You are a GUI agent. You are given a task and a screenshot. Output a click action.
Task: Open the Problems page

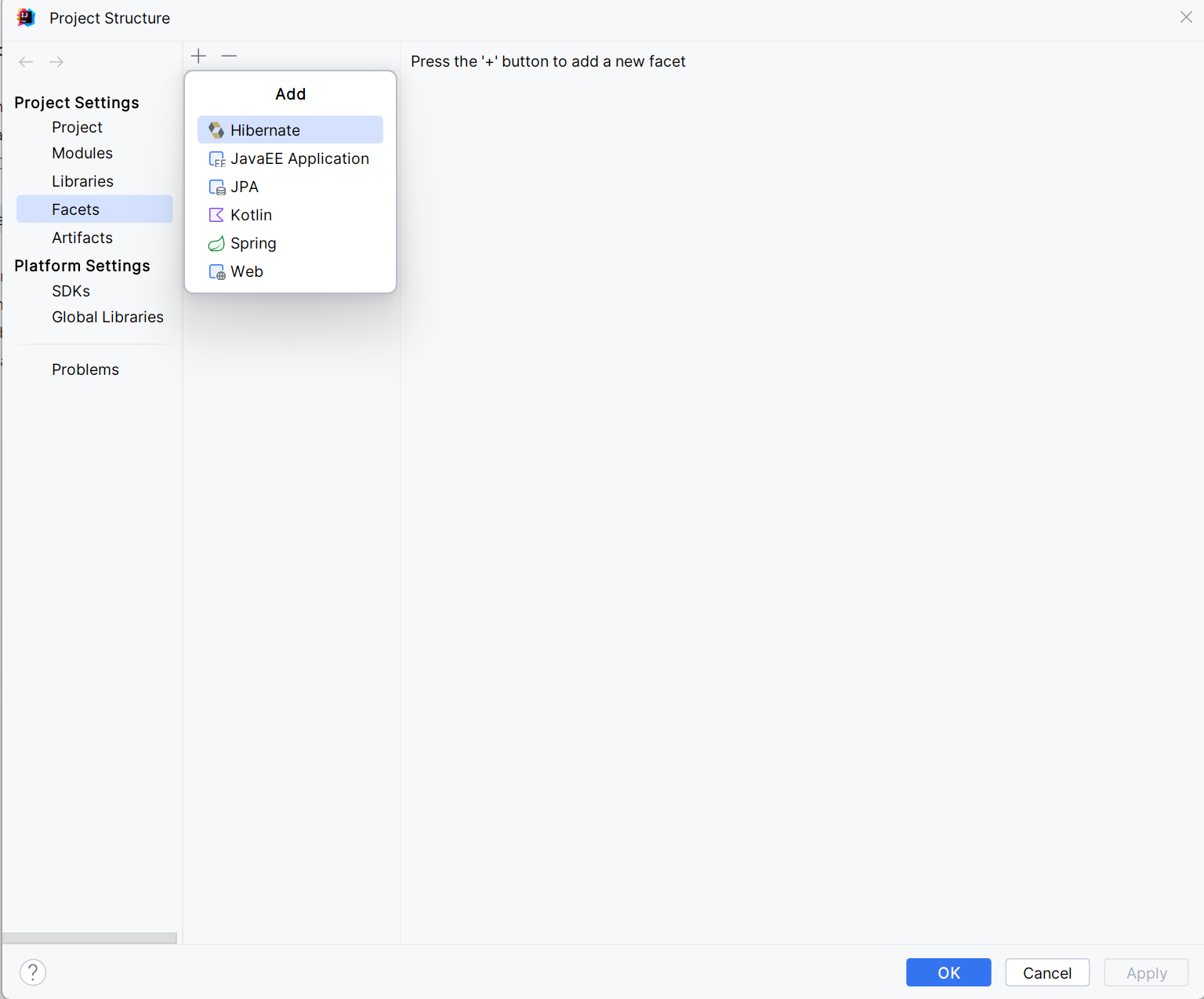(85, 369)
